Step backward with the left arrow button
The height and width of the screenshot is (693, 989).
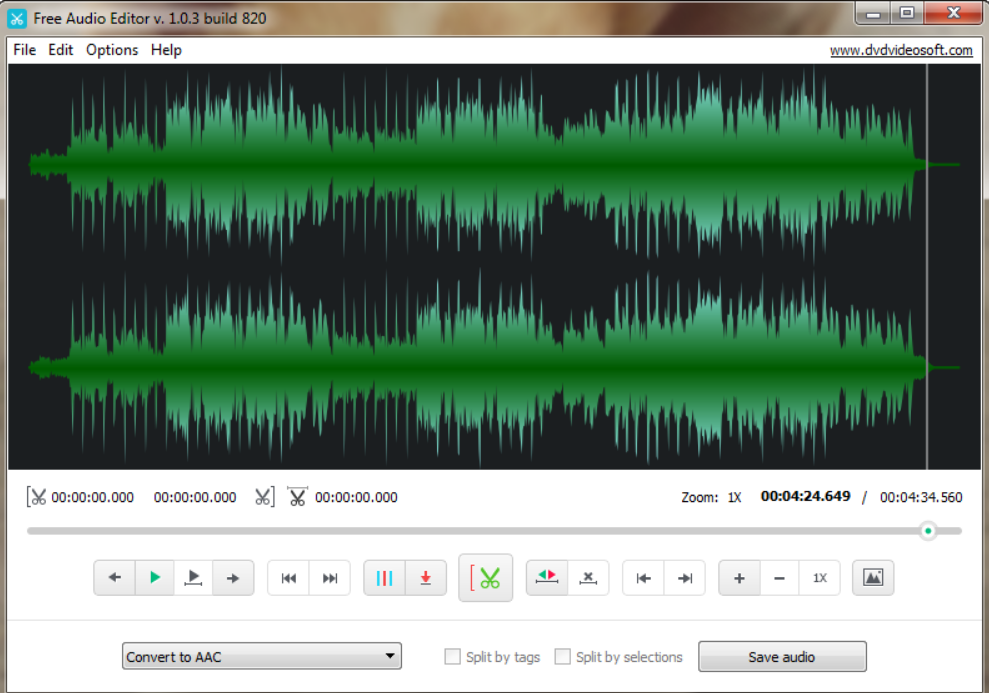click(x=115, y=578)
